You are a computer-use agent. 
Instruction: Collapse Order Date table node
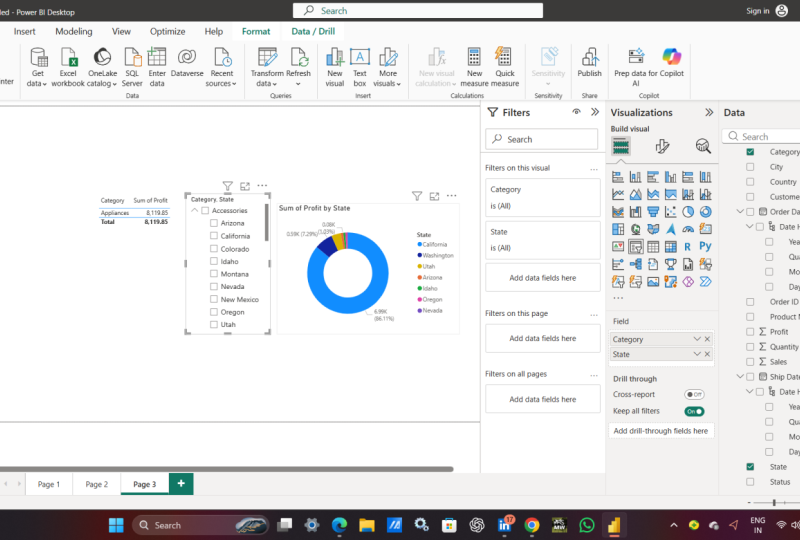[x=740, y=211]
